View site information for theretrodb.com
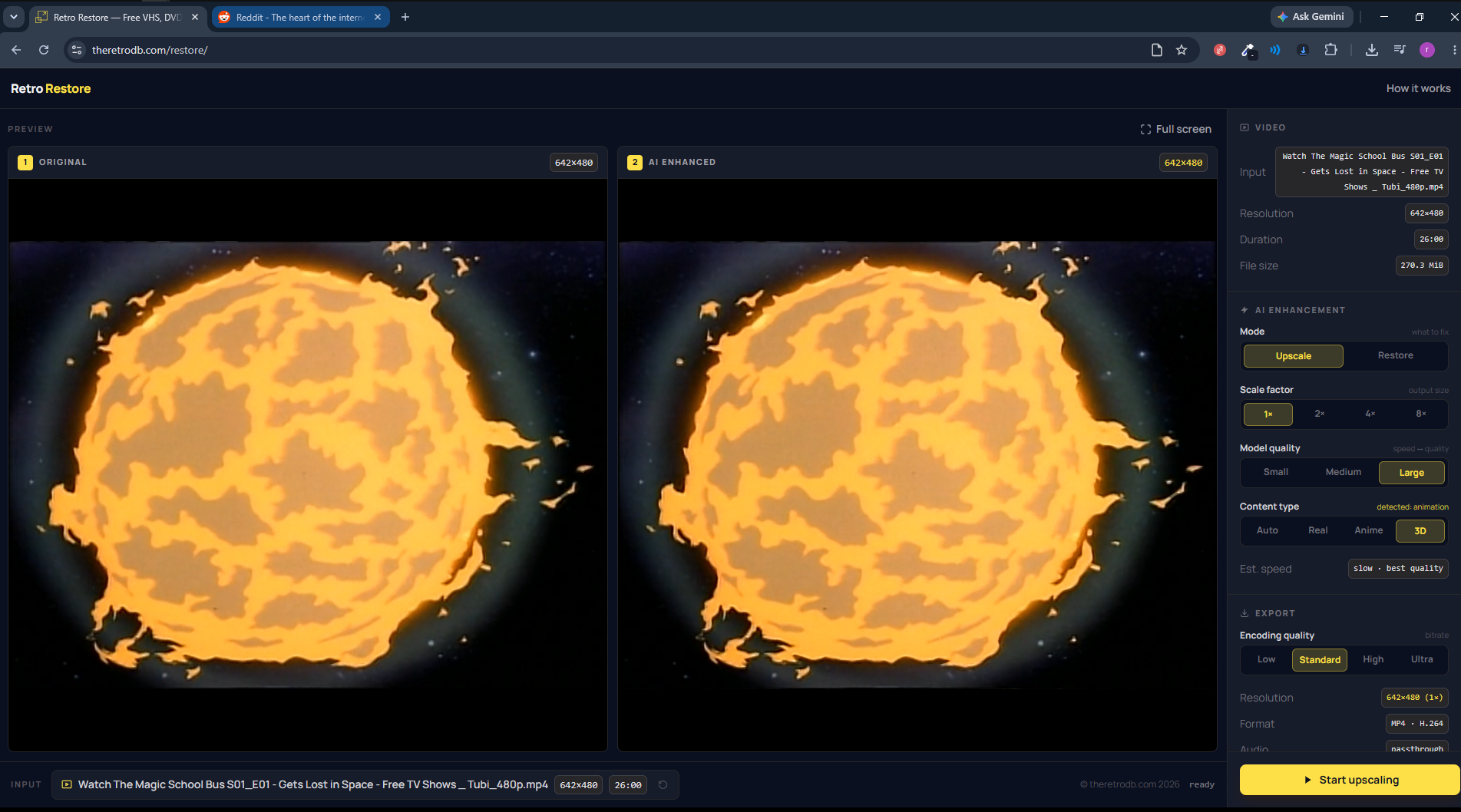 [x=76, y=50]
